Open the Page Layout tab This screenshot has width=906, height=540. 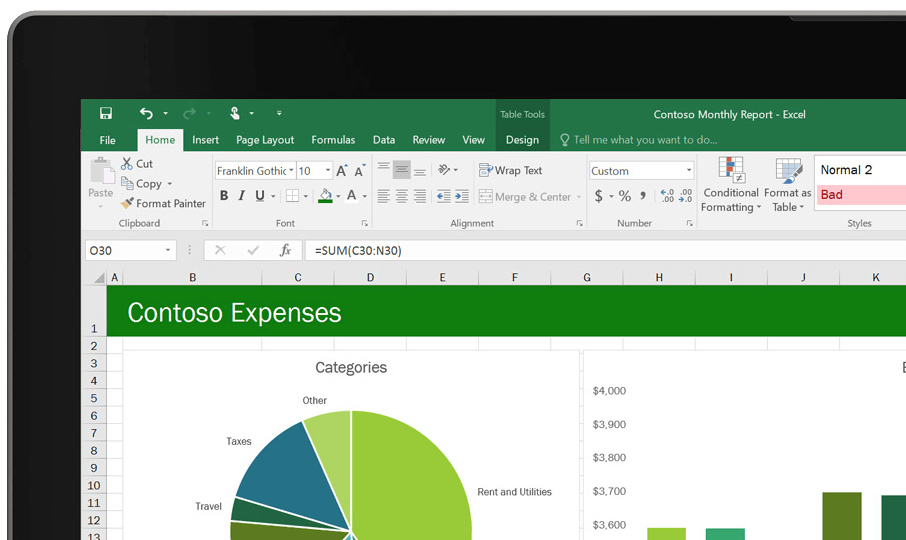tap(265, 140)
